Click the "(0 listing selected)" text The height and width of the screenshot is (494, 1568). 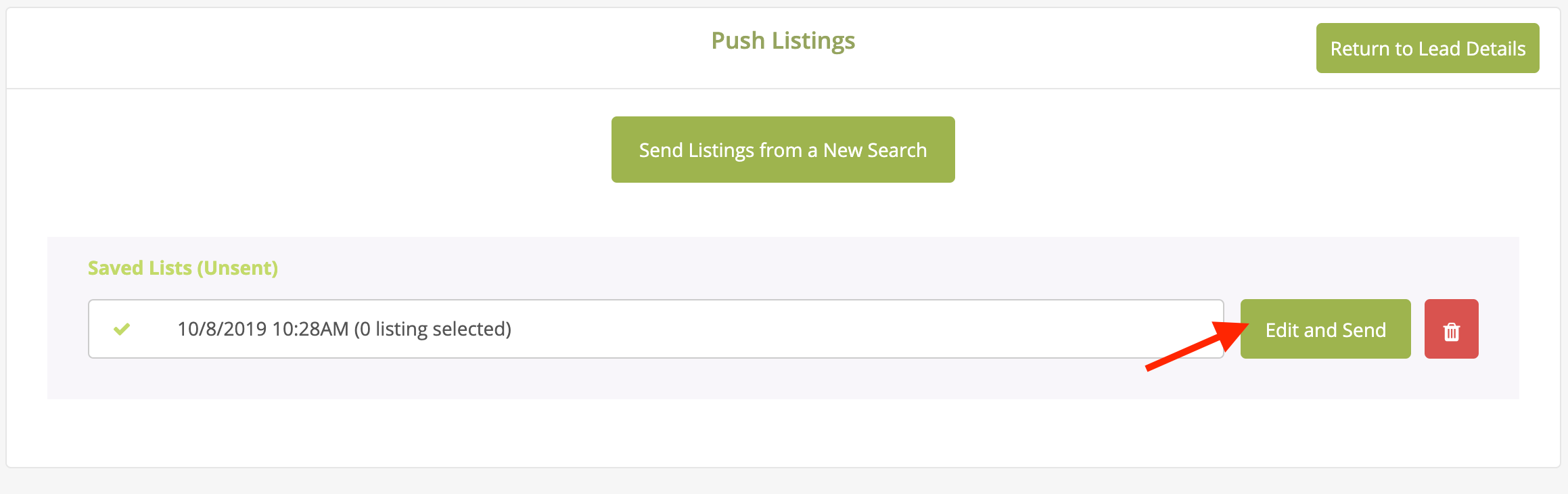tap(433, 330)
